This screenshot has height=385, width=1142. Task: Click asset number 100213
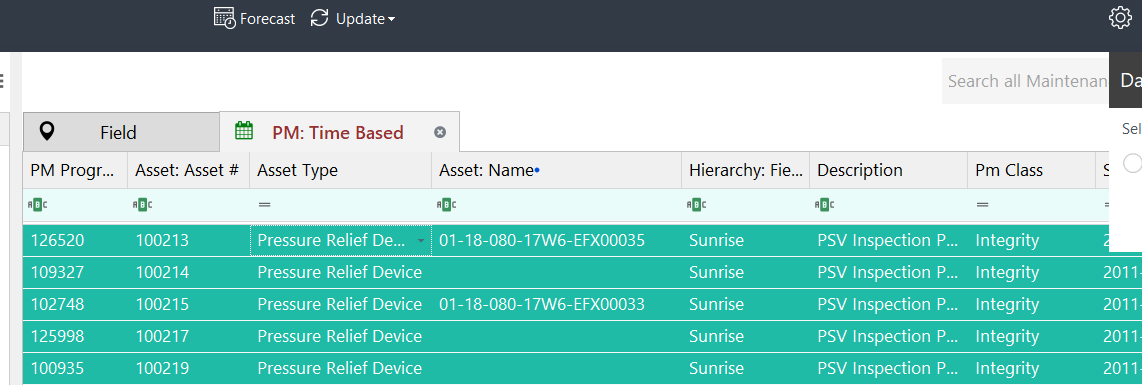pyautogui.click(x=162, y=240)
